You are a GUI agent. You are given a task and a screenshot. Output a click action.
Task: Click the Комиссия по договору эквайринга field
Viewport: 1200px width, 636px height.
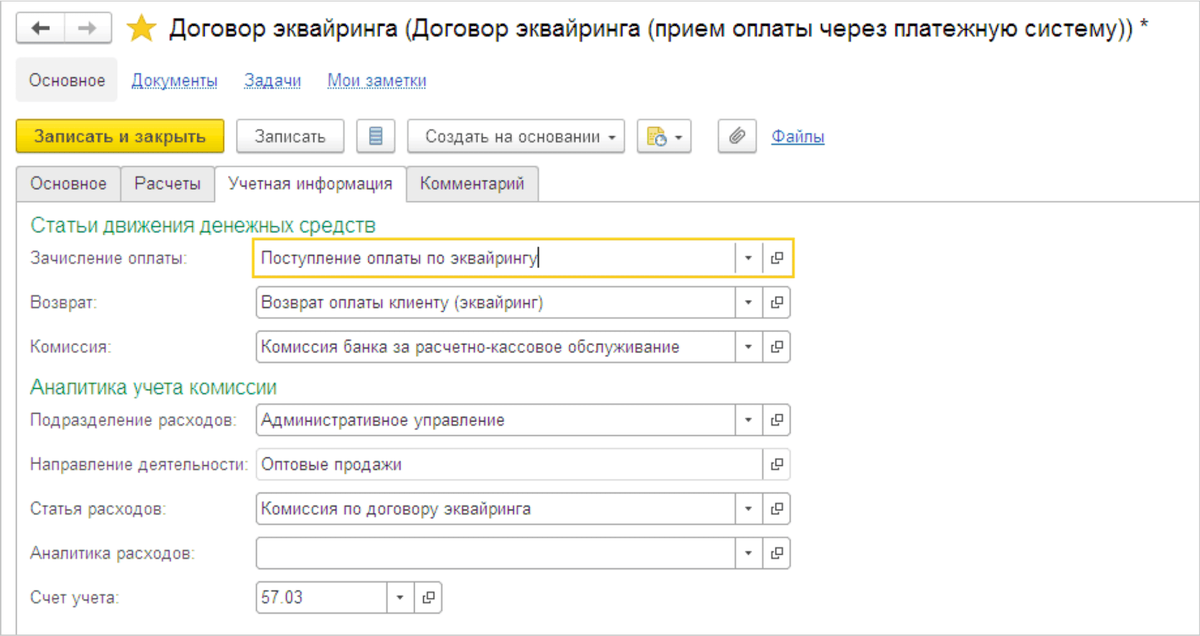(495, 509)
